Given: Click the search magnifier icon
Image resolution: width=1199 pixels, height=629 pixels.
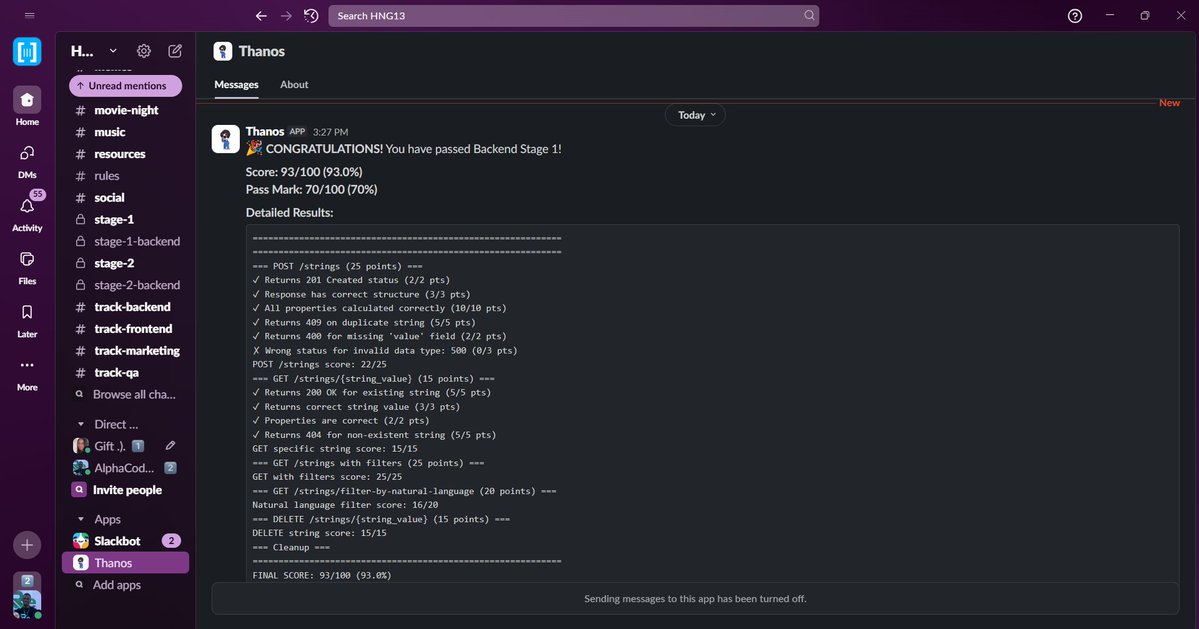Looking at the screenshot, I should tap(809, 15).
